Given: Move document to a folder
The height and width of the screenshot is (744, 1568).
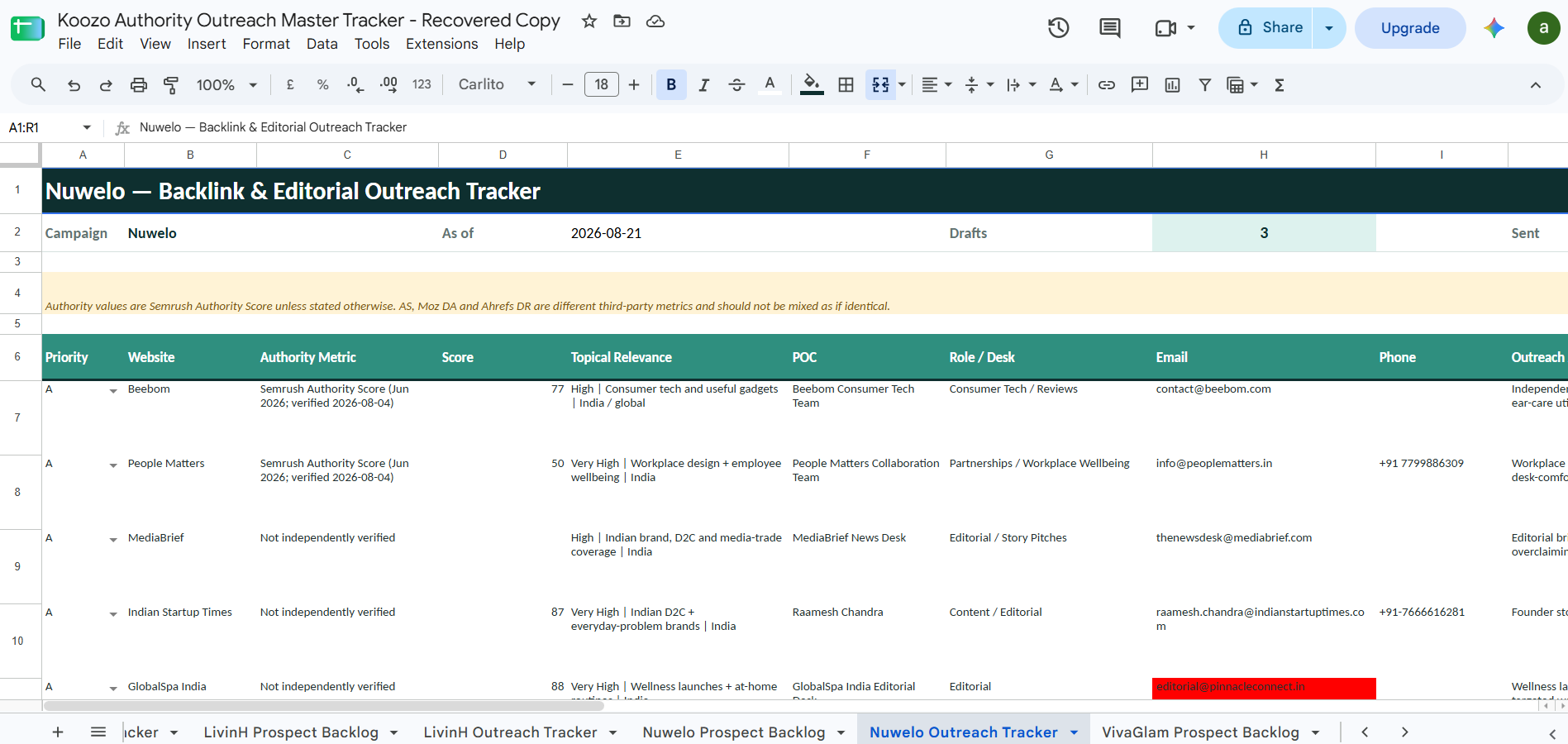Looking at the screenshot, I should point(622,21).
